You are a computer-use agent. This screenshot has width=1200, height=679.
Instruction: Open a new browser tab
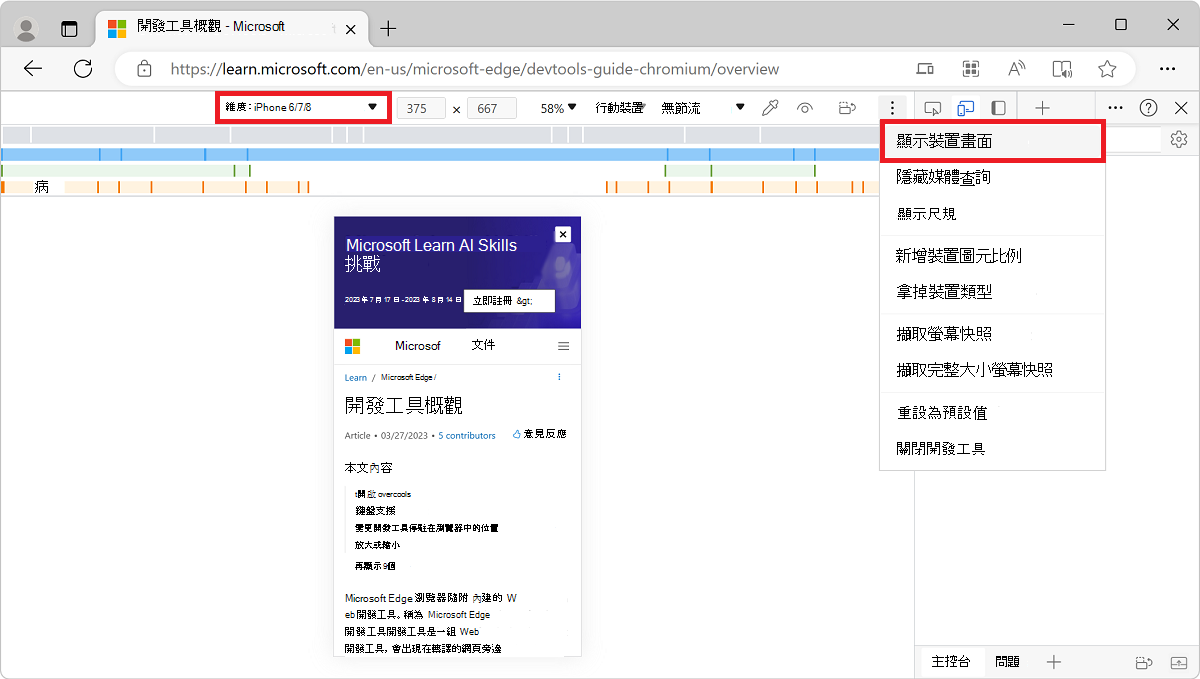pos(388,28)
